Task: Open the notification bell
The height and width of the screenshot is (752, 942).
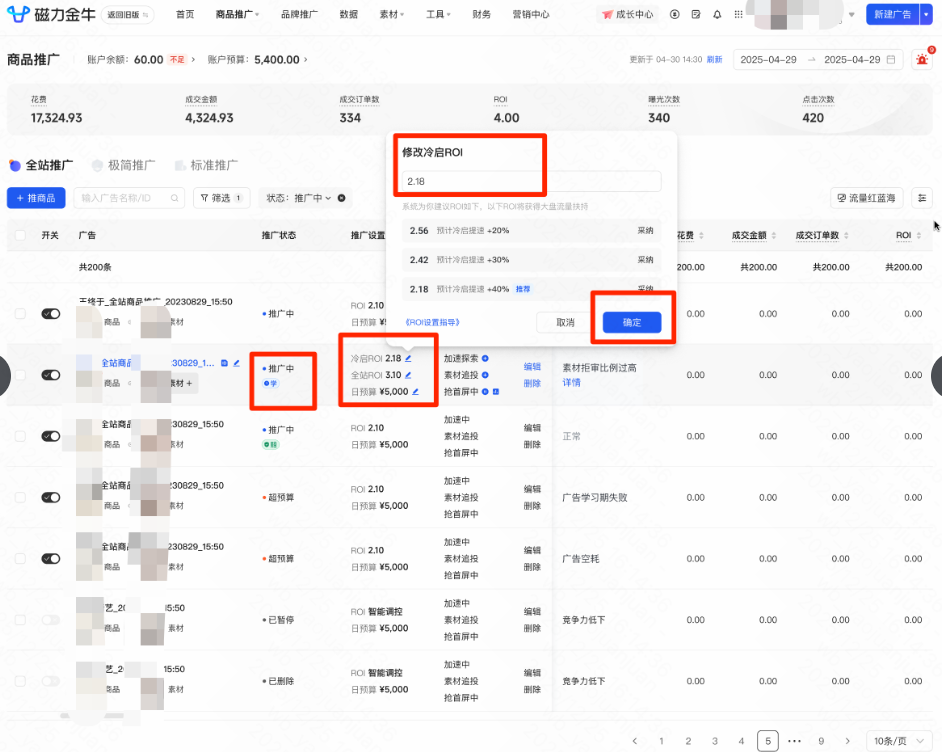Action: pyautogui.click(x=717, y=14)
